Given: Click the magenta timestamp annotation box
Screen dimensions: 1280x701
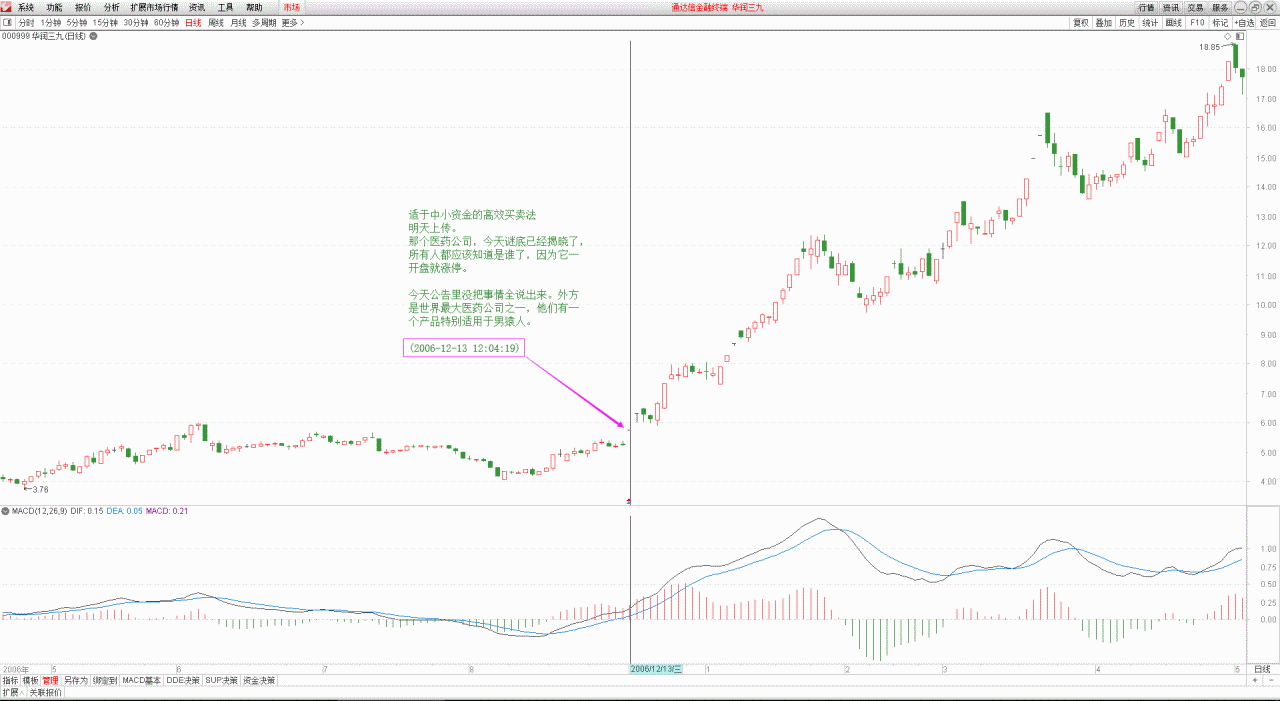Looking at the screenshot, I should click(x=463, y=348).
